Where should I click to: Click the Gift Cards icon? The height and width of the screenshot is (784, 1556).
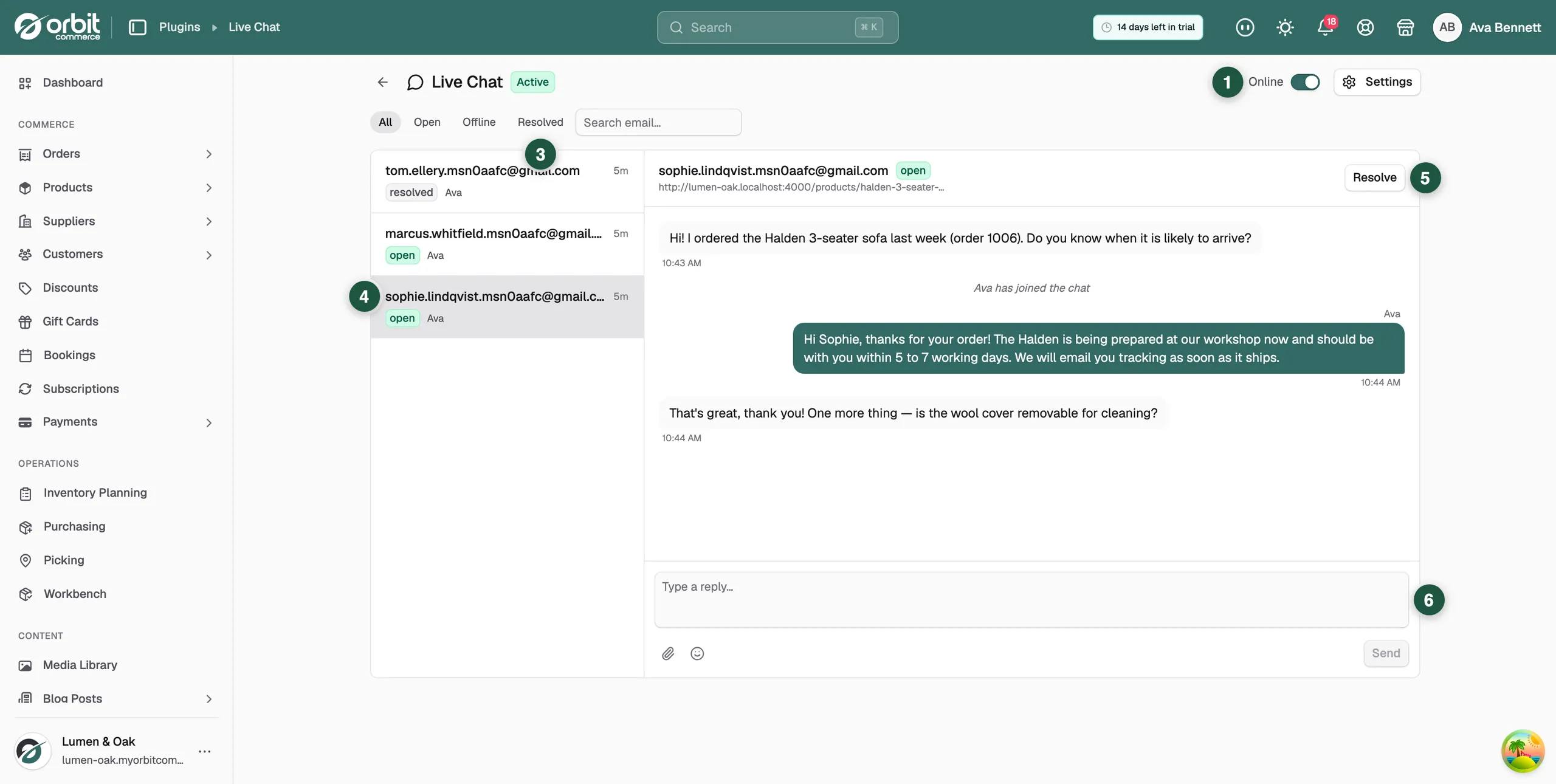[x=25, y=322]
